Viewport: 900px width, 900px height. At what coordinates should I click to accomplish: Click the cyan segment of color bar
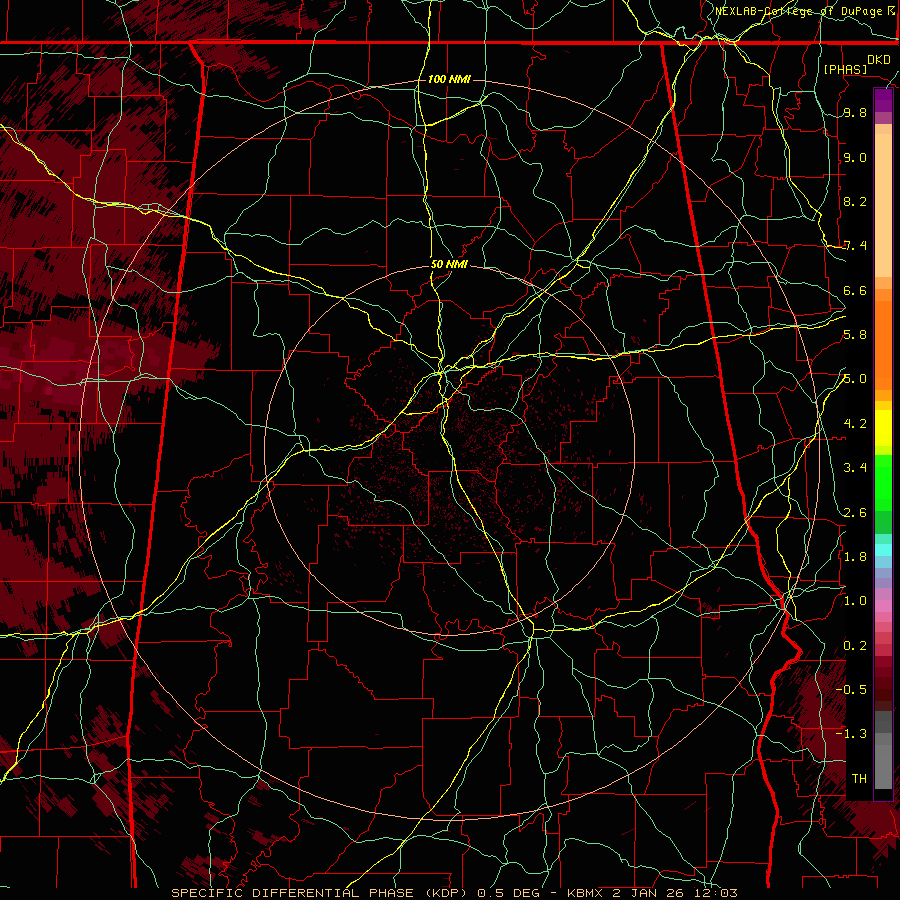[883, 550]
